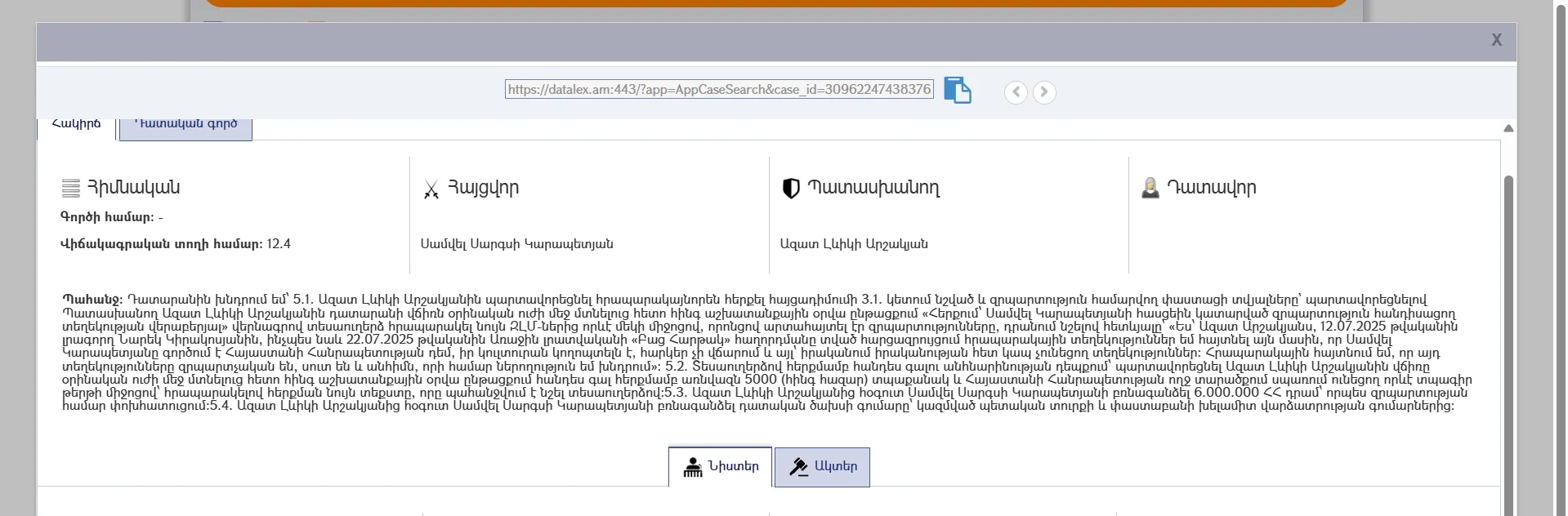1568x516 pixels.
Task: Open the Դատական գործ tab
Action: pos(186,126)
